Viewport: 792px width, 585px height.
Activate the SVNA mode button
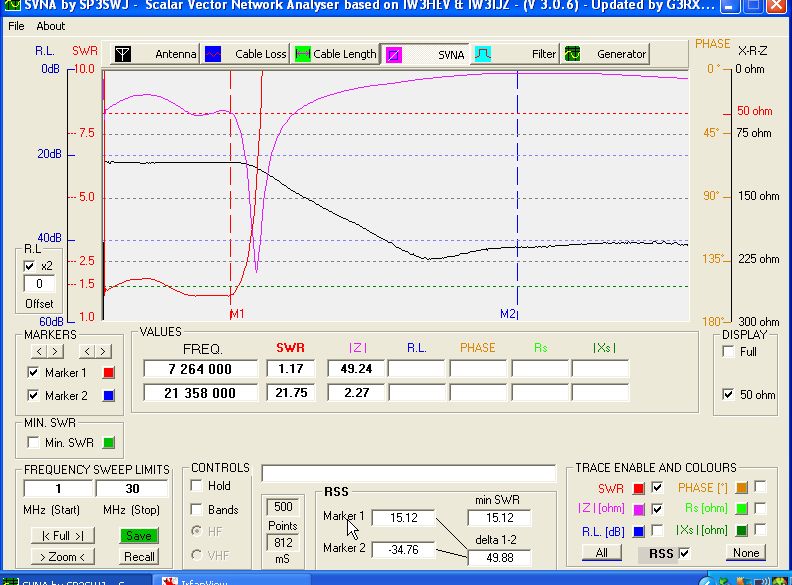(425, 54)
